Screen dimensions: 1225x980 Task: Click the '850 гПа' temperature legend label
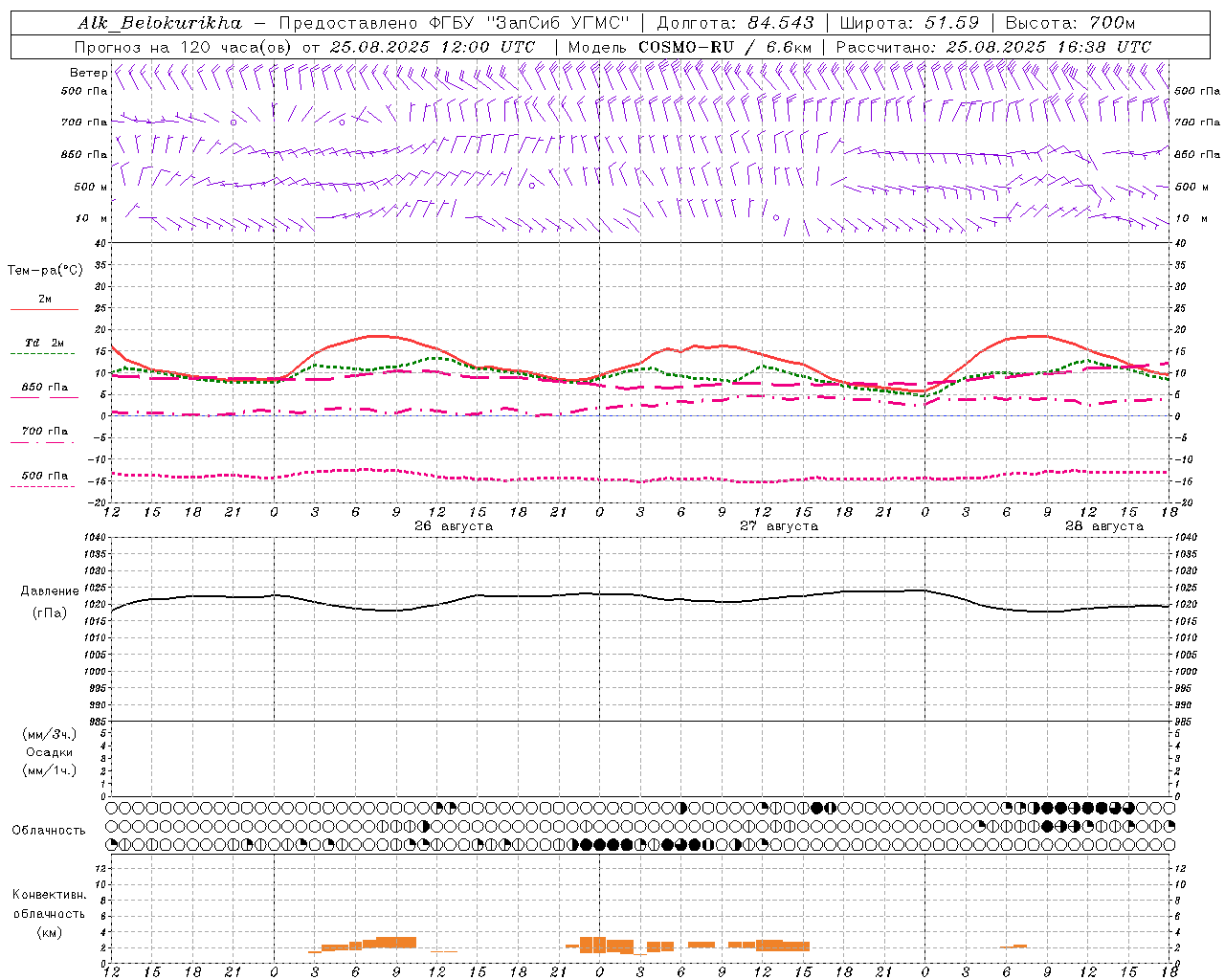tap(45, 388)
